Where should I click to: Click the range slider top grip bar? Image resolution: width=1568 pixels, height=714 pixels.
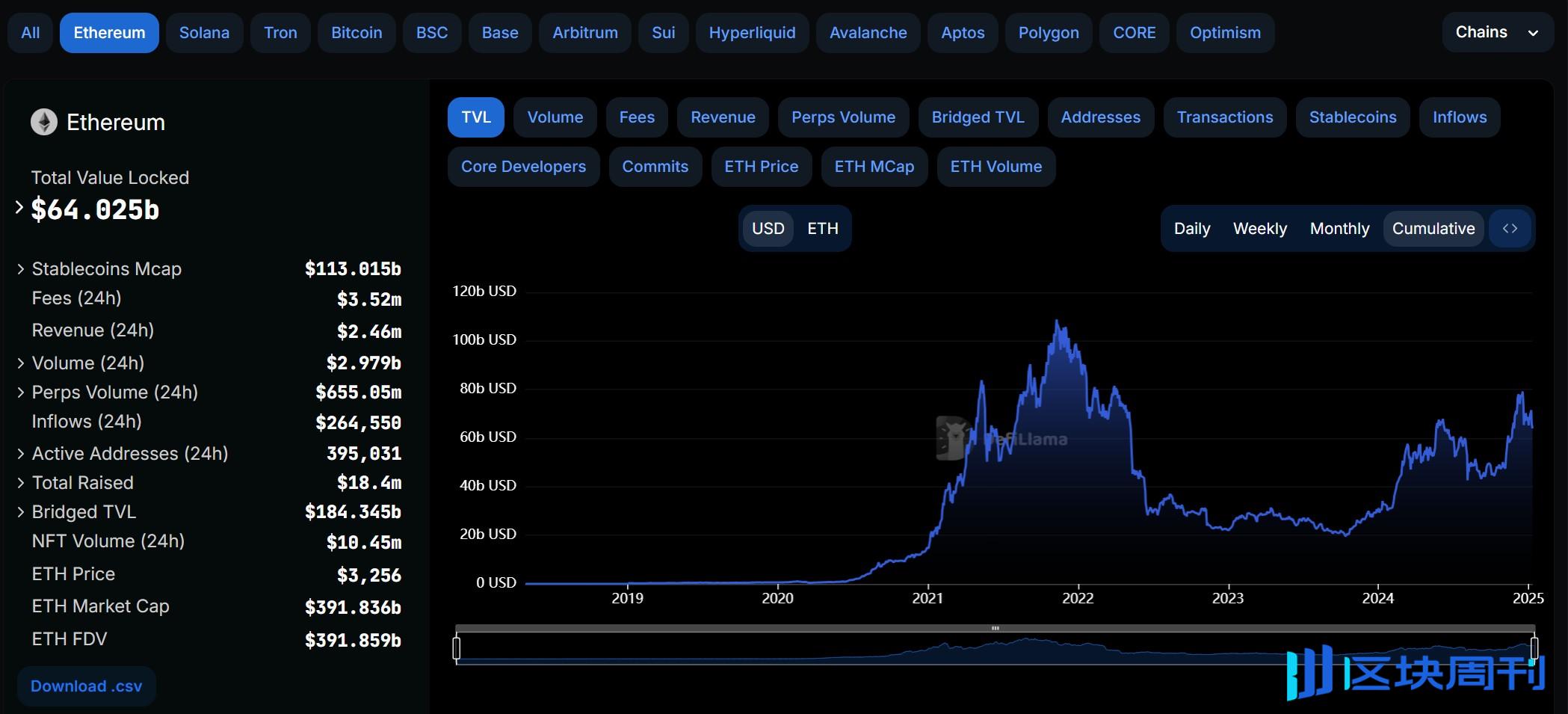(996, 628)
